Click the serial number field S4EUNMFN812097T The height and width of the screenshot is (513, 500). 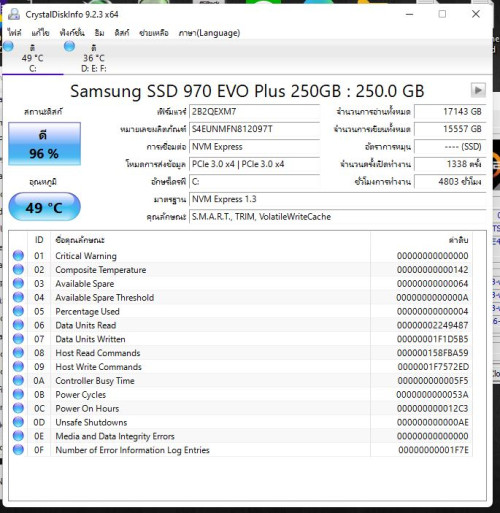point(255,129)
